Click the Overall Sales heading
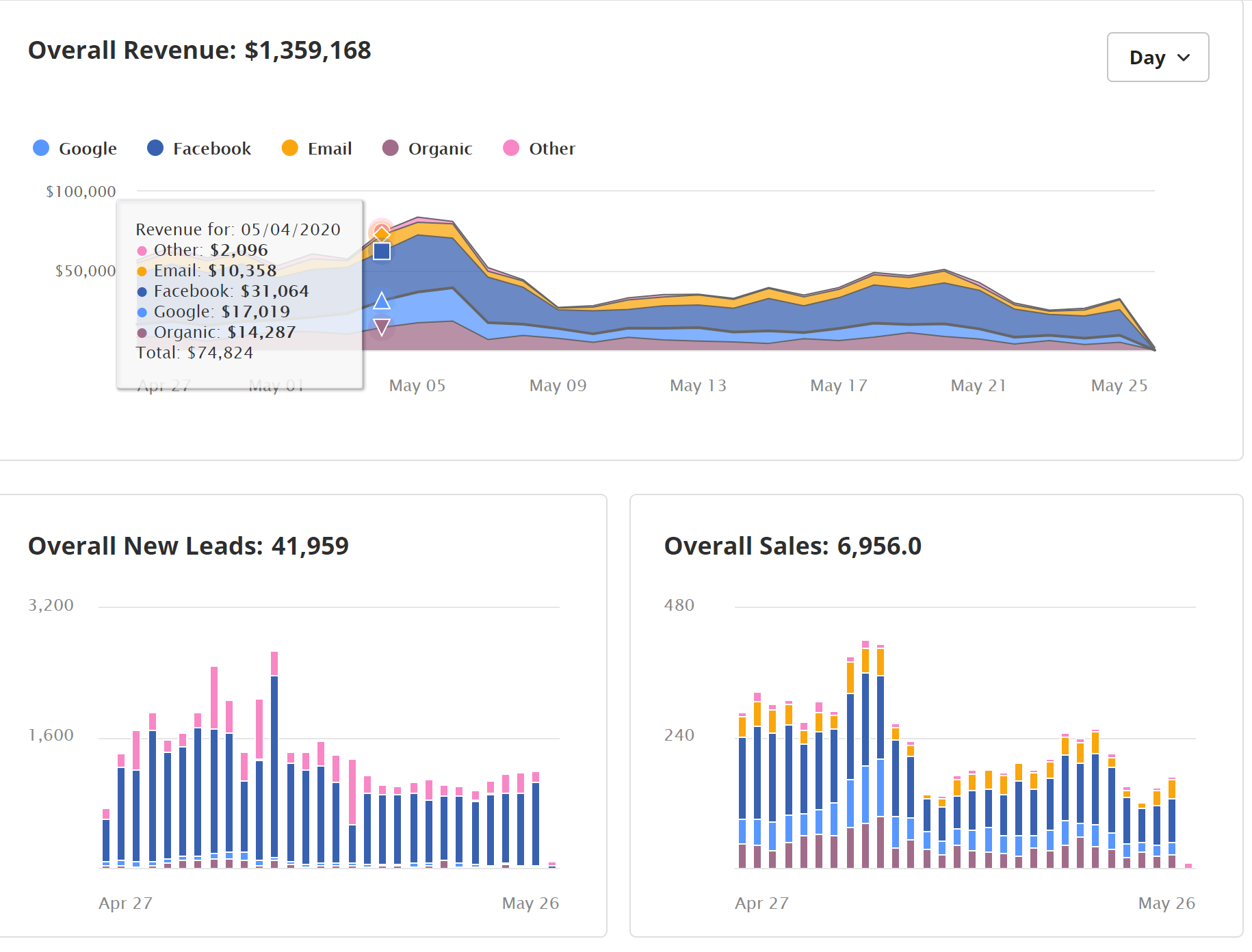 coord(793,546)
